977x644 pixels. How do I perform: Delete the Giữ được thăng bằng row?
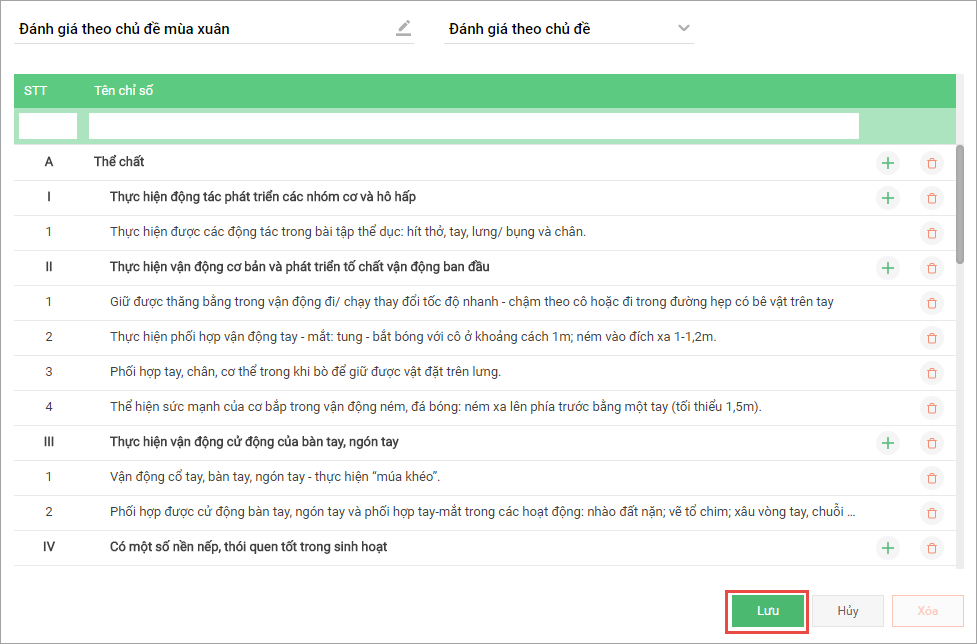tap(932, 302)
